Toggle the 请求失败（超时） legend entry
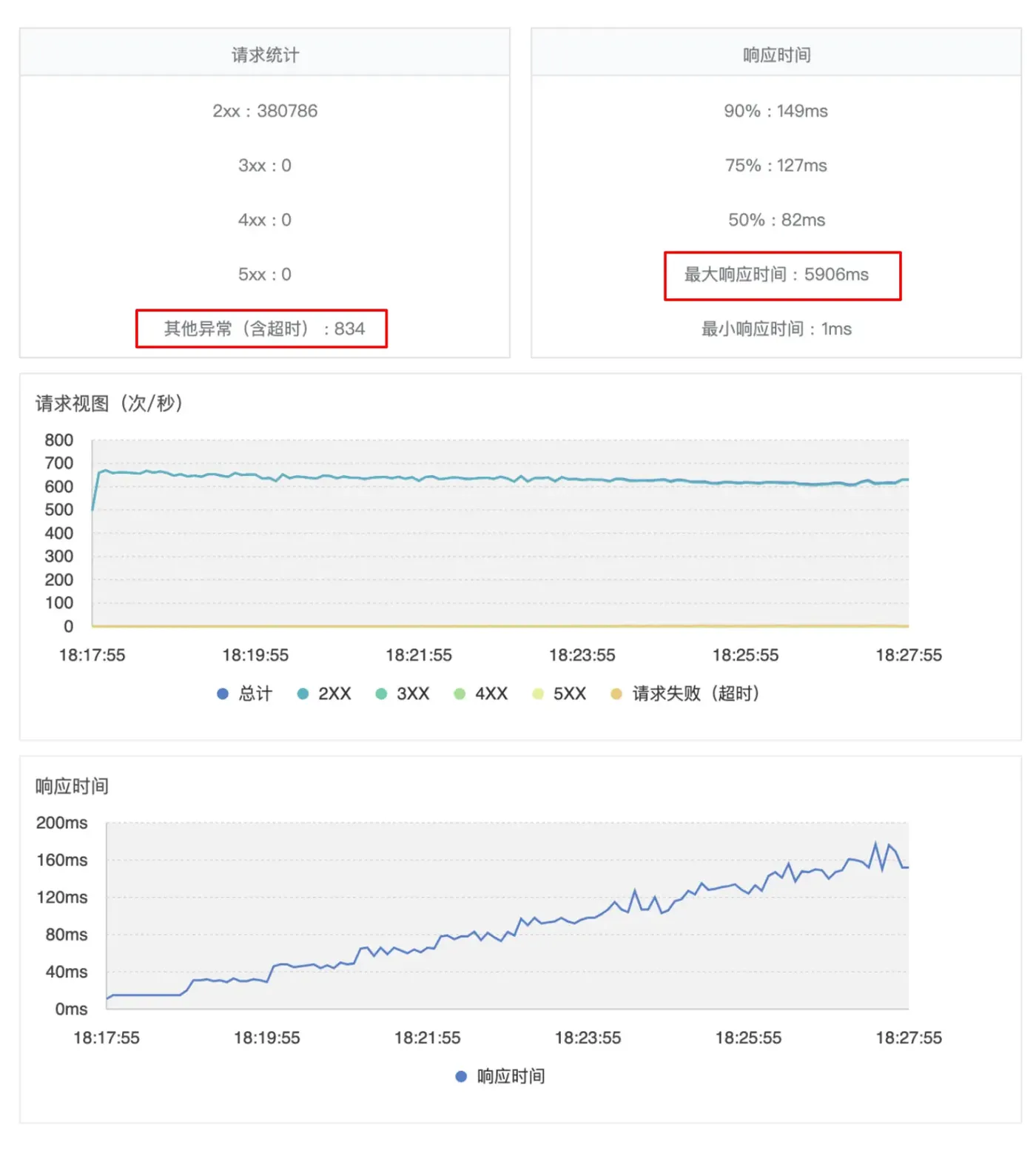1036x1153 pixels. (x=685, y=693)
